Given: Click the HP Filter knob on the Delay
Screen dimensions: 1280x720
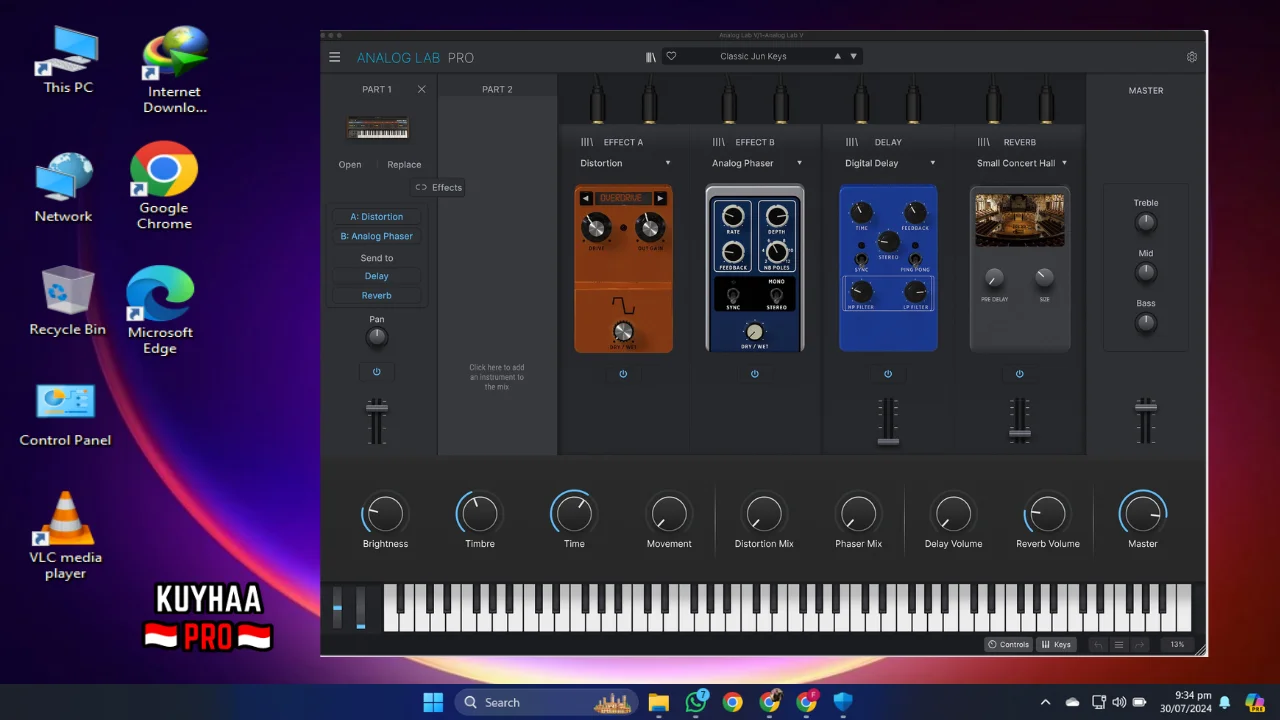Looking at the screenshot, I should [x=861, y=291].
